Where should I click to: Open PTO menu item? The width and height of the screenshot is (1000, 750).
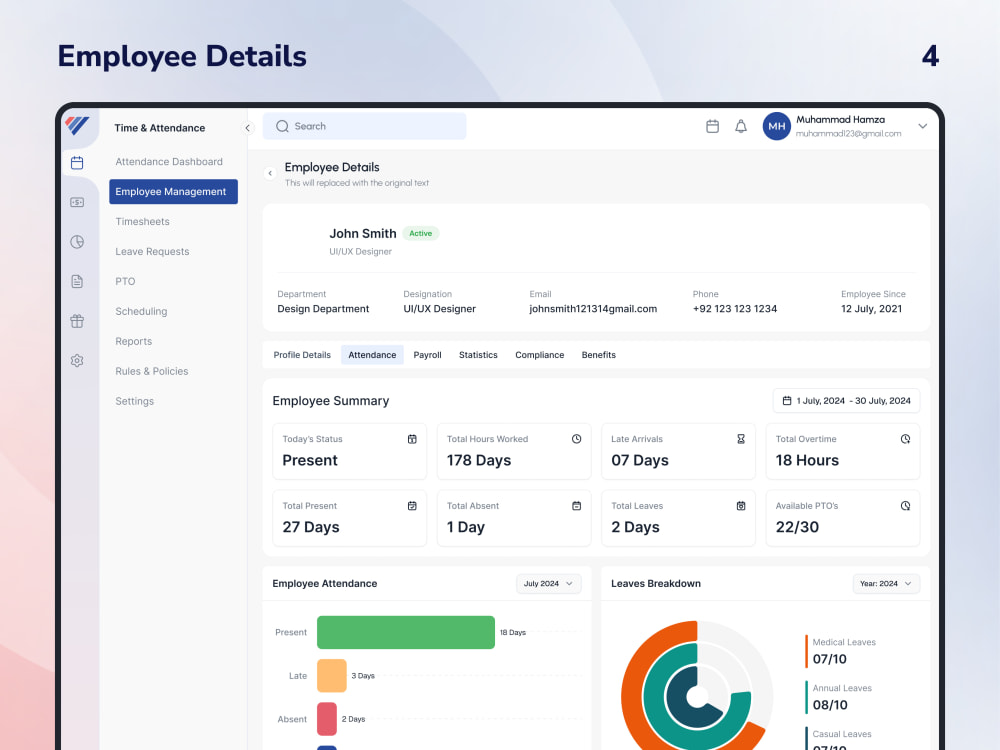click(x=125, y=281)
